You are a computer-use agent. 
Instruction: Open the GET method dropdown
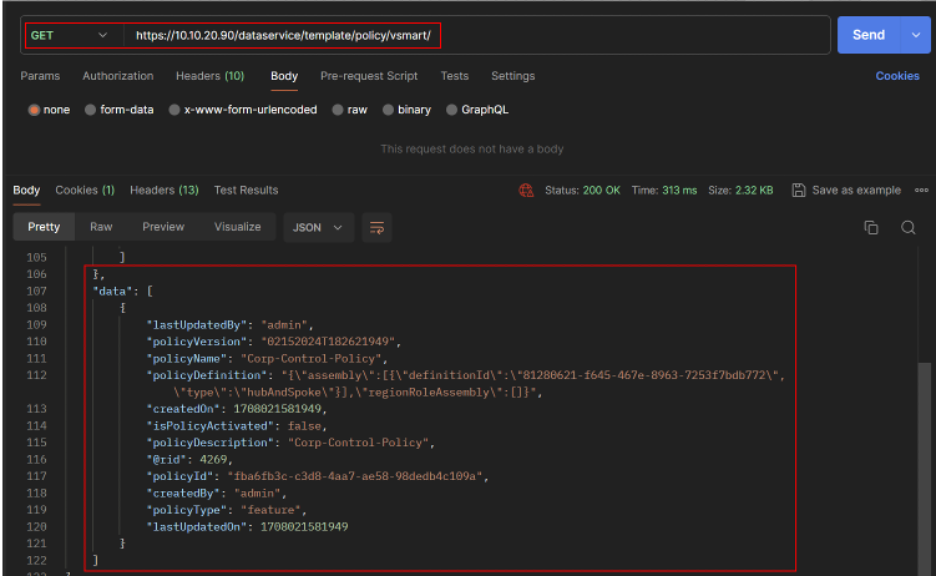pyautogui.click(x=72, y=34)
